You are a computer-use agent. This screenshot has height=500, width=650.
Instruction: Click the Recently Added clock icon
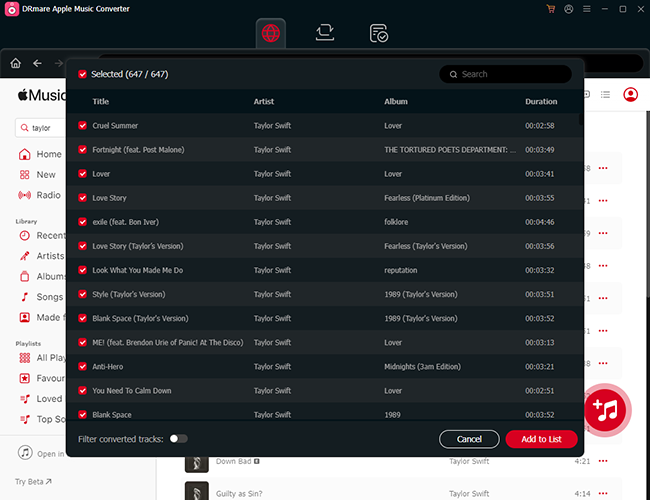24,235
